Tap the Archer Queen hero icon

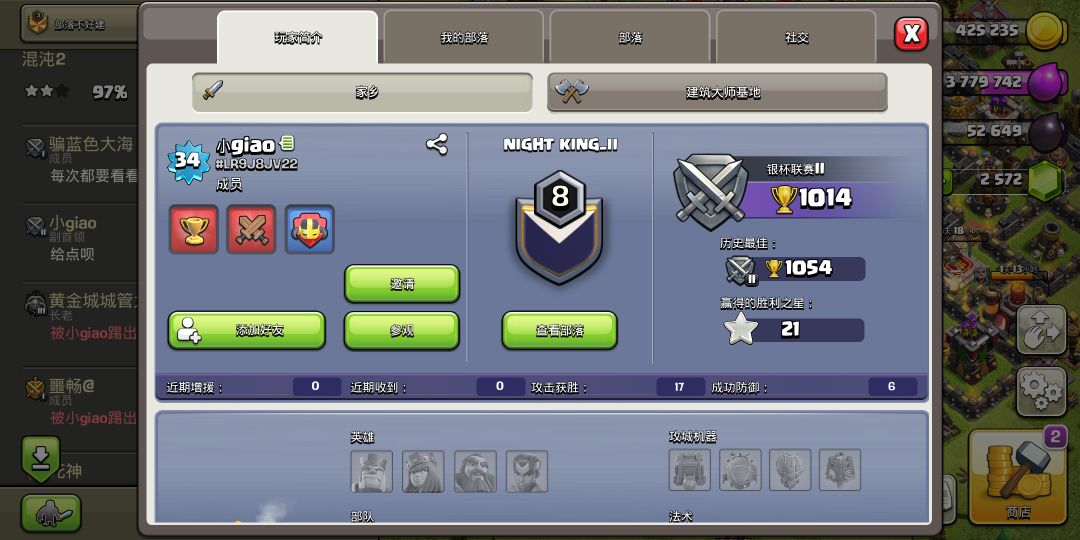click(x=423, y=471)
